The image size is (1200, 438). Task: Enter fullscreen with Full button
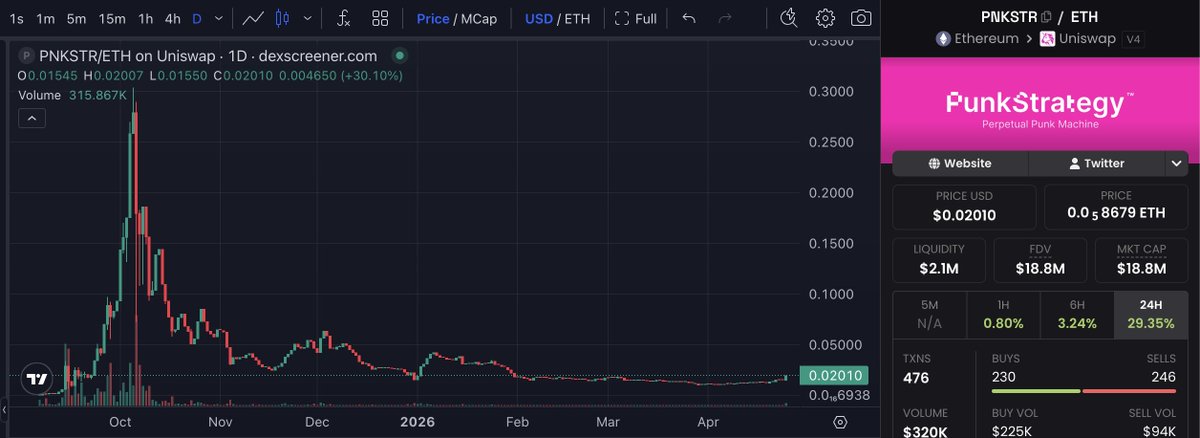click(636, 18)
